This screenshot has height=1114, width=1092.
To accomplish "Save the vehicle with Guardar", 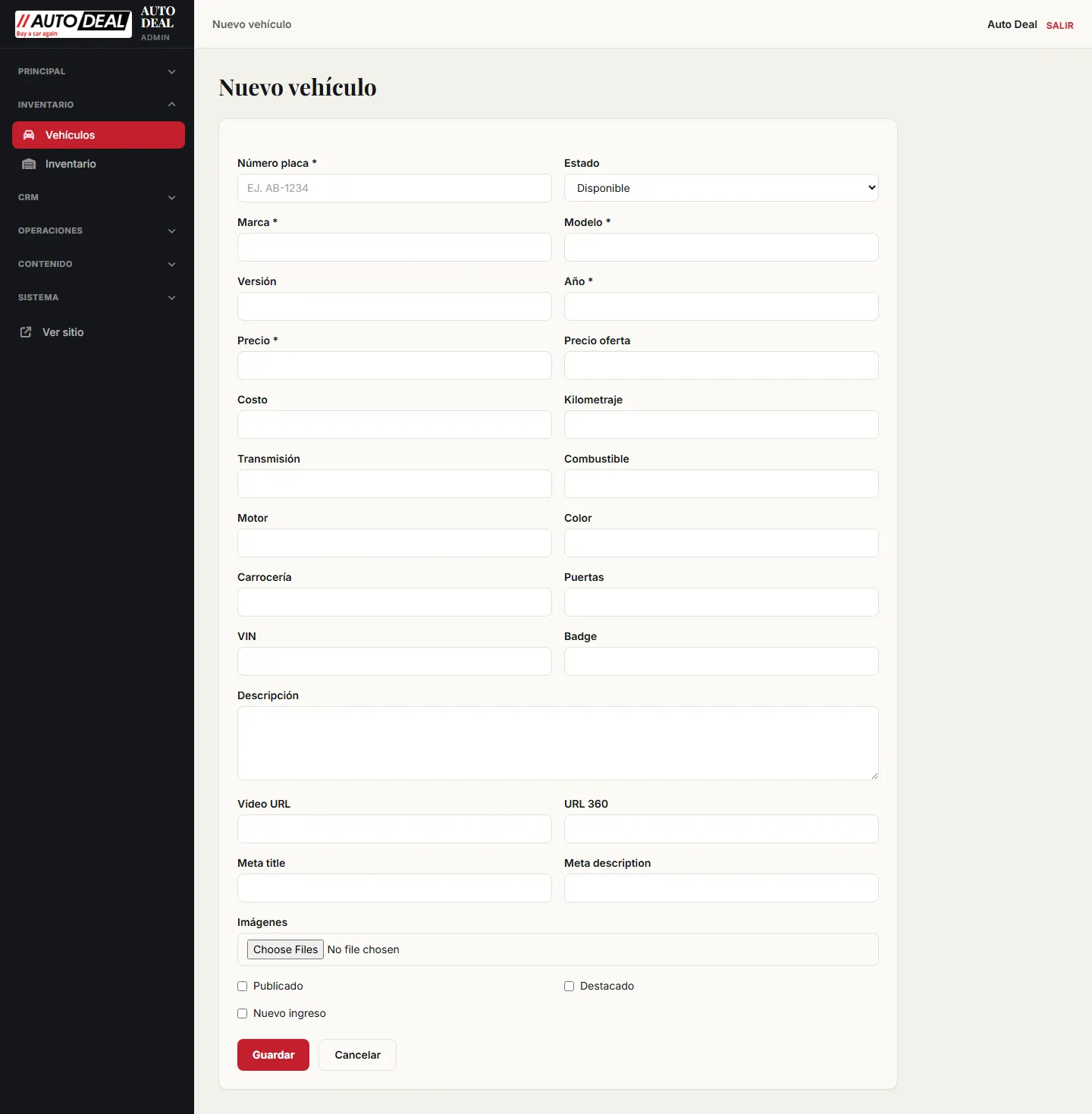I will (x=273, y=1055).
